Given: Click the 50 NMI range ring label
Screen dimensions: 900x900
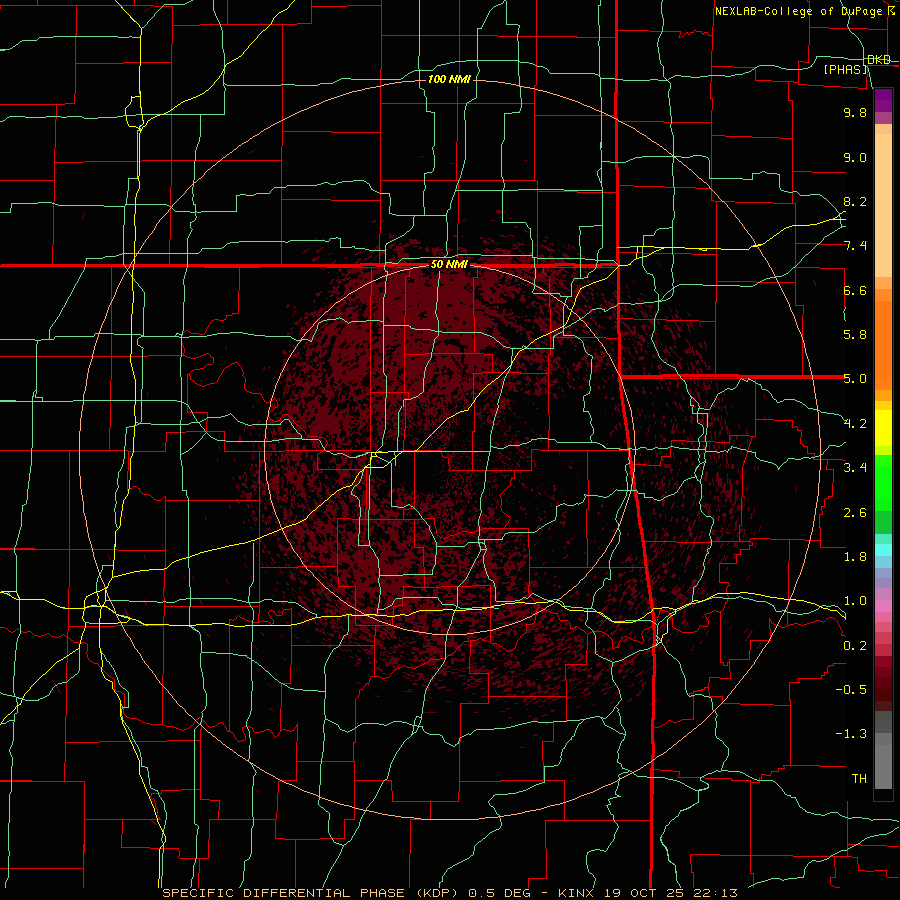Looking at the screenshot, I should point(449,265).
